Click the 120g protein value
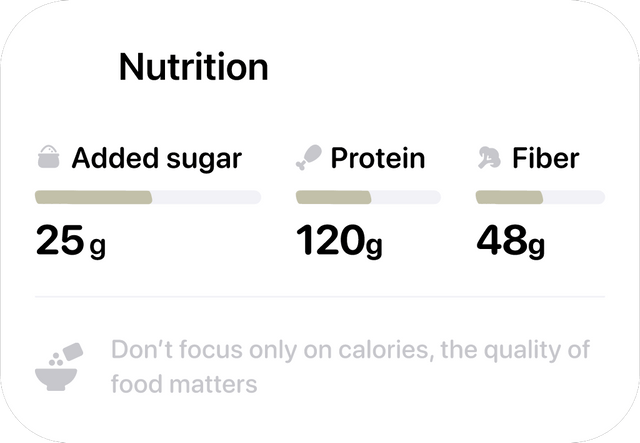Screen dimensions: 640x443 [x=339, y=241]
